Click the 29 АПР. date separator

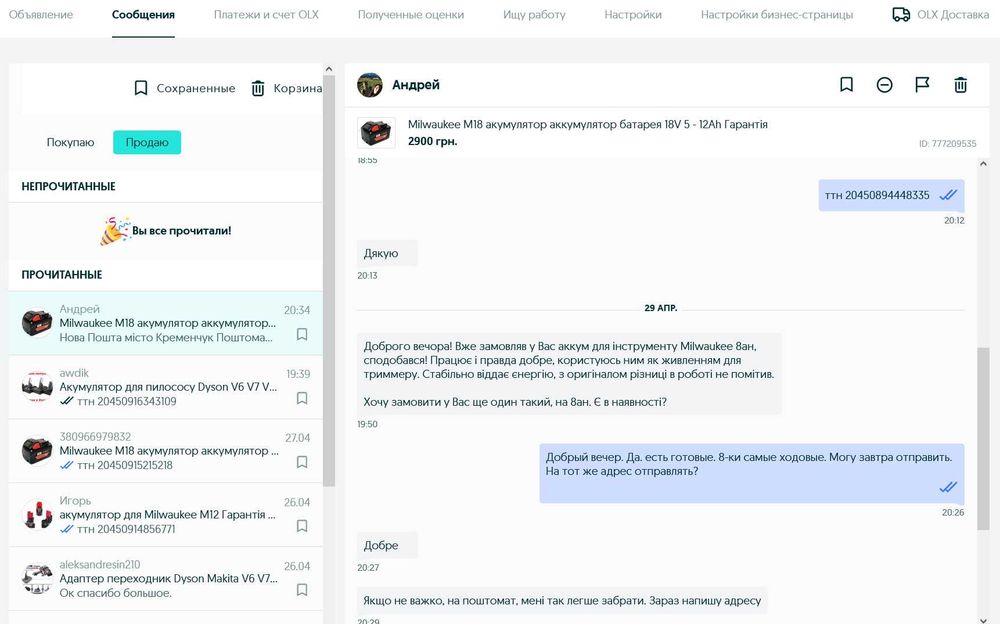661,308
